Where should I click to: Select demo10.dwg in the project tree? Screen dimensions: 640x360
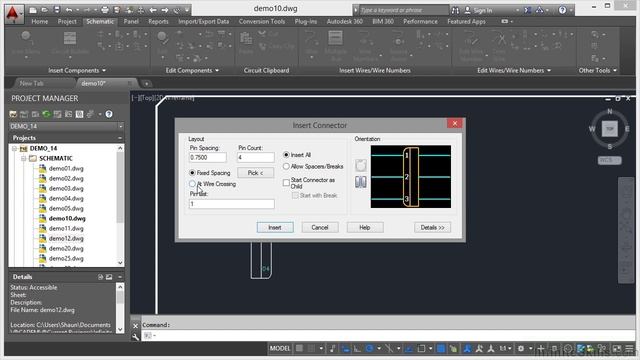67,218
